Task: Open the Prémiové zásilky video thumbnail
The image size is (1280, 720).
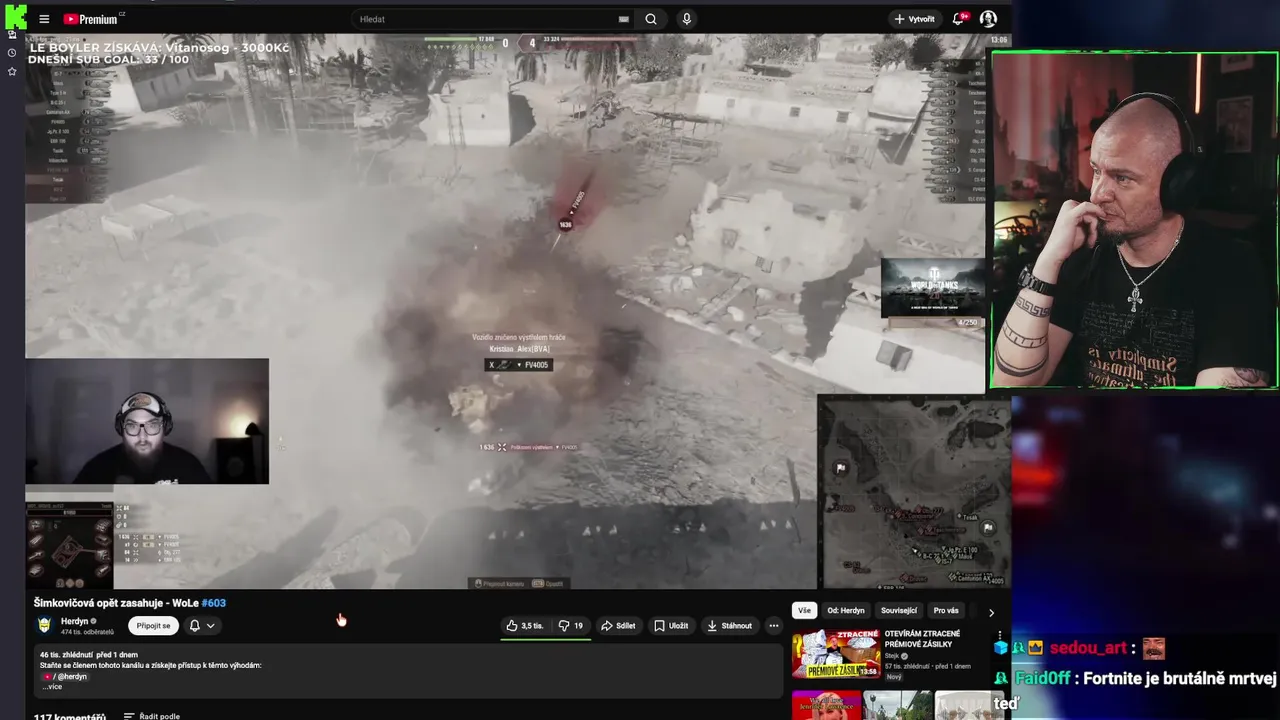Action: coord(836,654)
